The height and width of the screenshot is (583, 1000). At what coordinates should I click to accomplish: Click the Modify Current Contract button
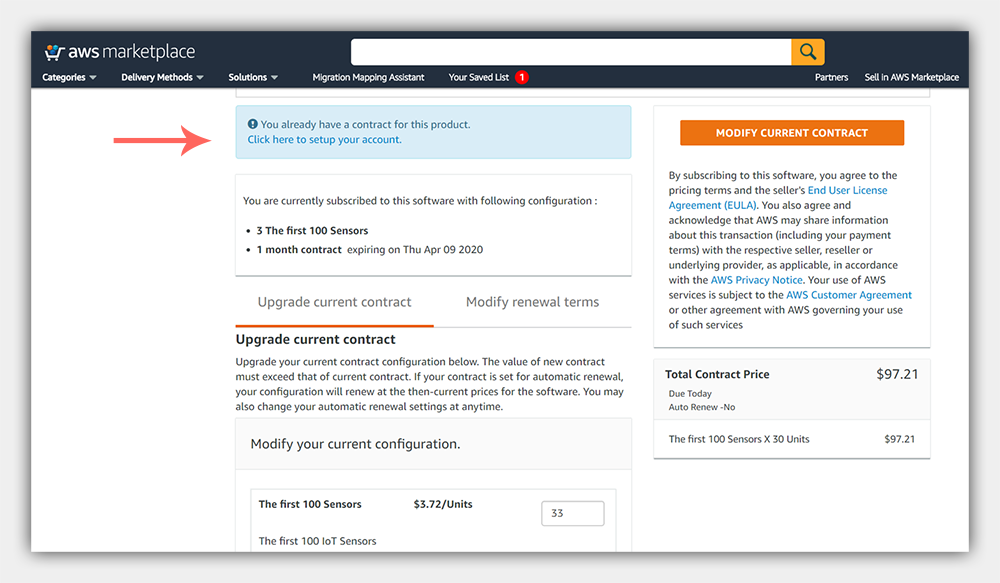tap(791, 133)
